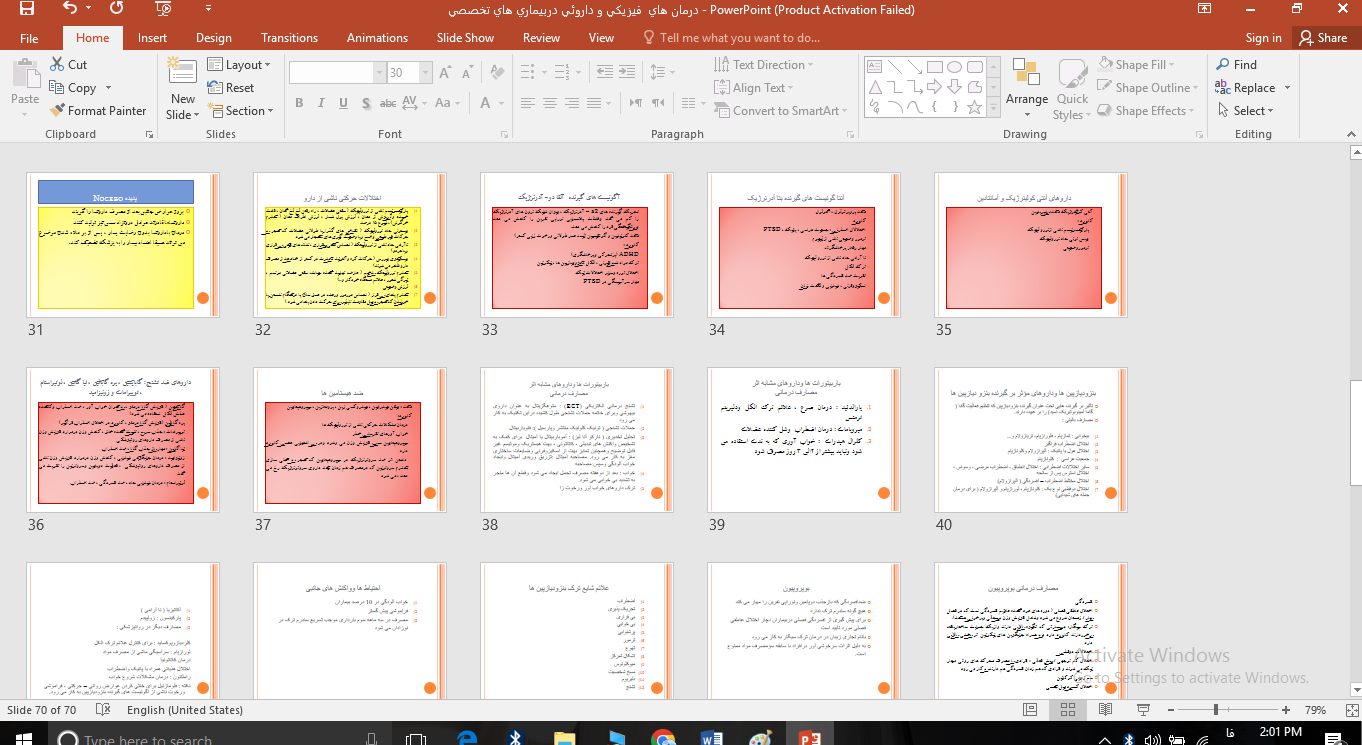
Task: Open the Transitions tab
Action: point(289,38)
